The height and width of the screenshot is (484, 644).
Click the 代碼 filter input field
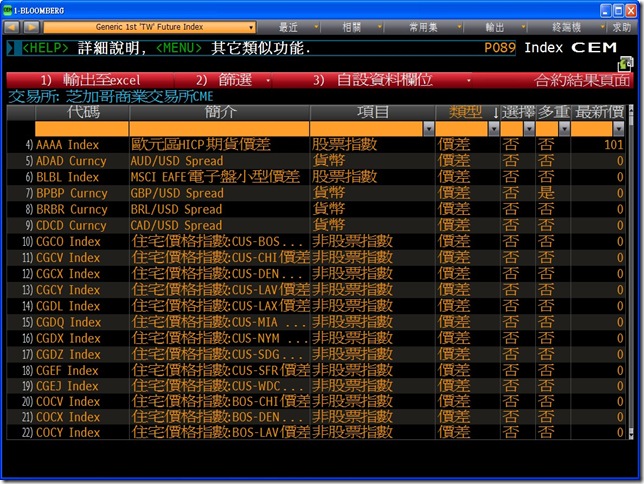pos(82,129)
